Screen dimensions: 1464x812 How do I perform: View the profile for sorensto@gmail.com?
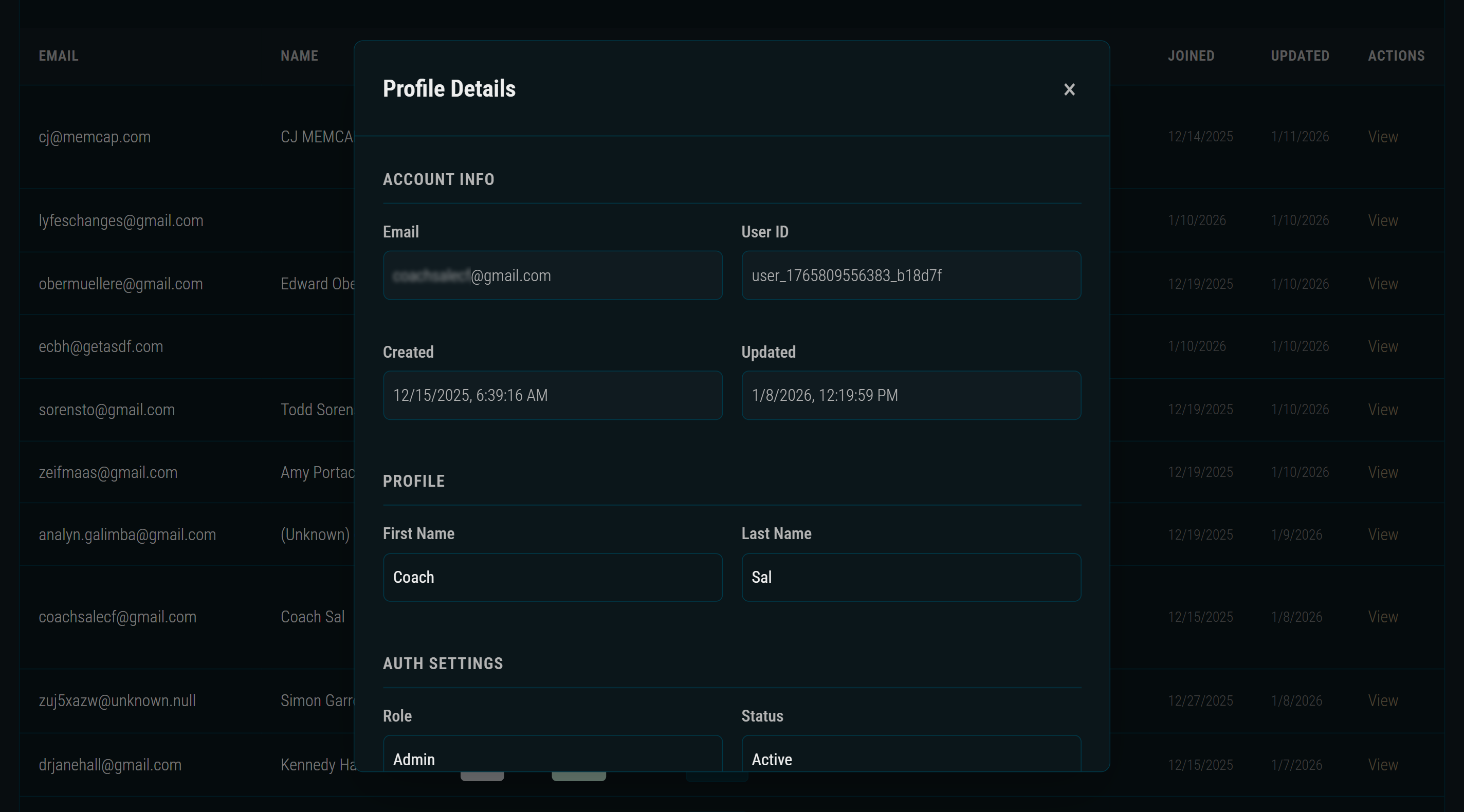(1383, 409)
